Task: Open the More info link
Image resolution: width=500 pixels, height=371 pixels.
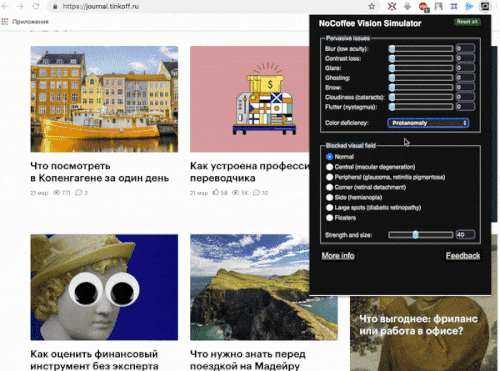Action: tap(338, 256)
